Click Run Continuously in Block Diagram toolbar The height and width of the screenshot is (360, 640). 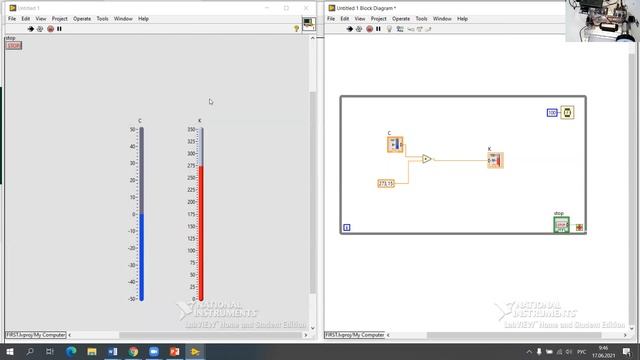pyautogui.click(x=359, y=29)
